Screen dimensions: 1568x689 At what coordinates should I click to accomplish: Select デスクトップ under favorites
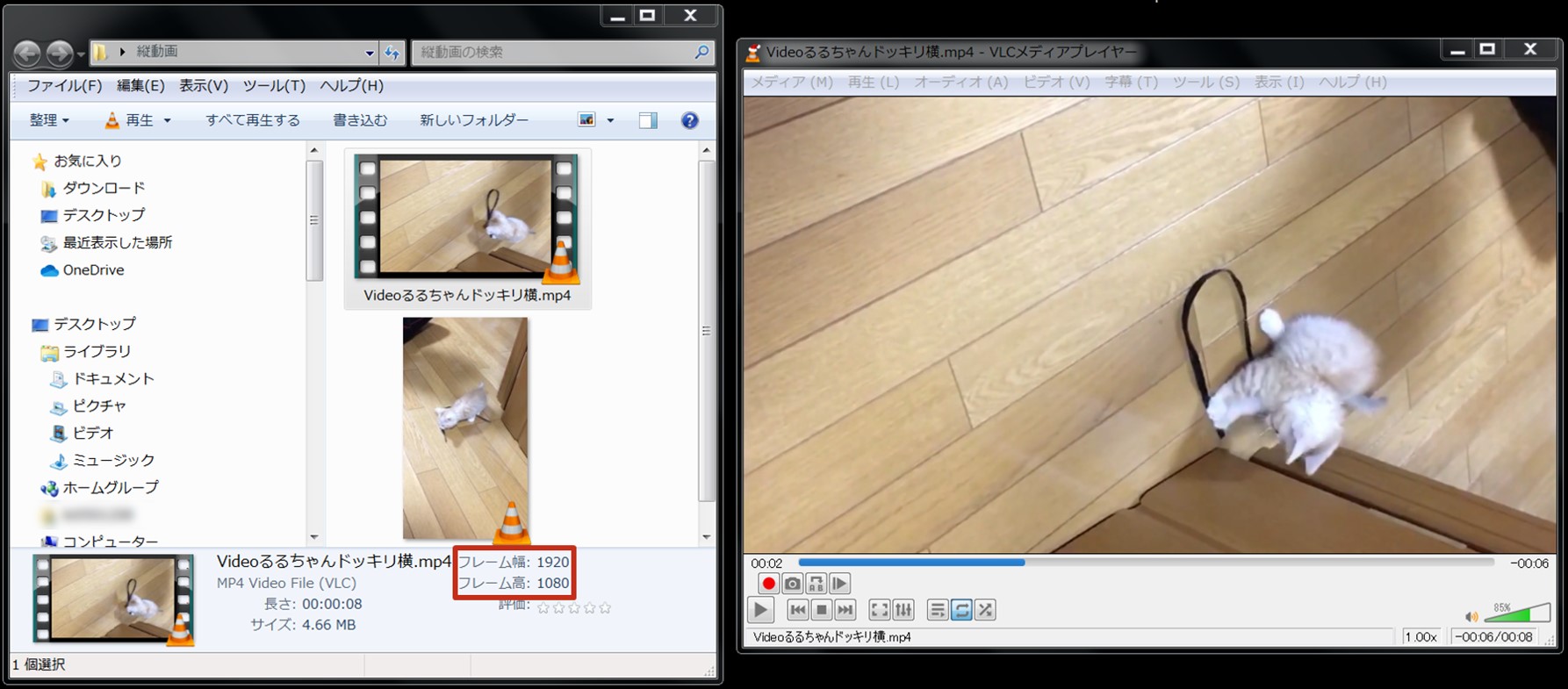(93, 216)
